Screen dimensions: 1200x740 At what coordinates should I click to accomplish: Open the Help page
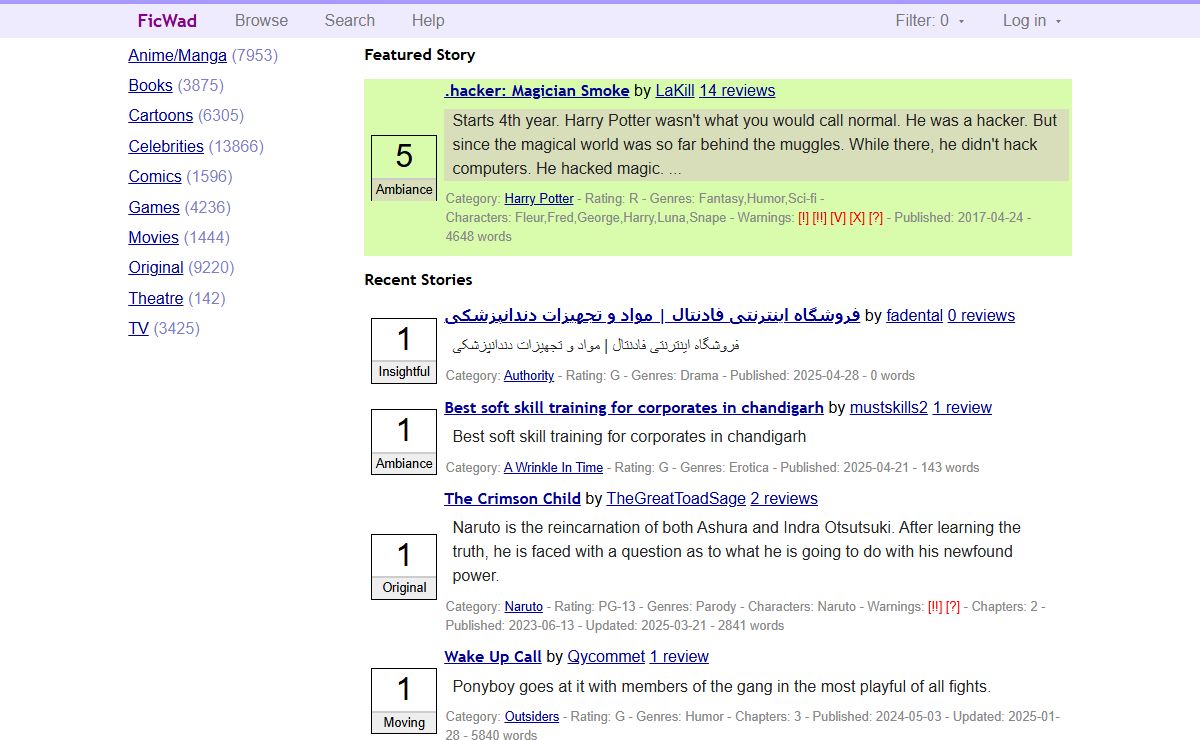point(427,20)
